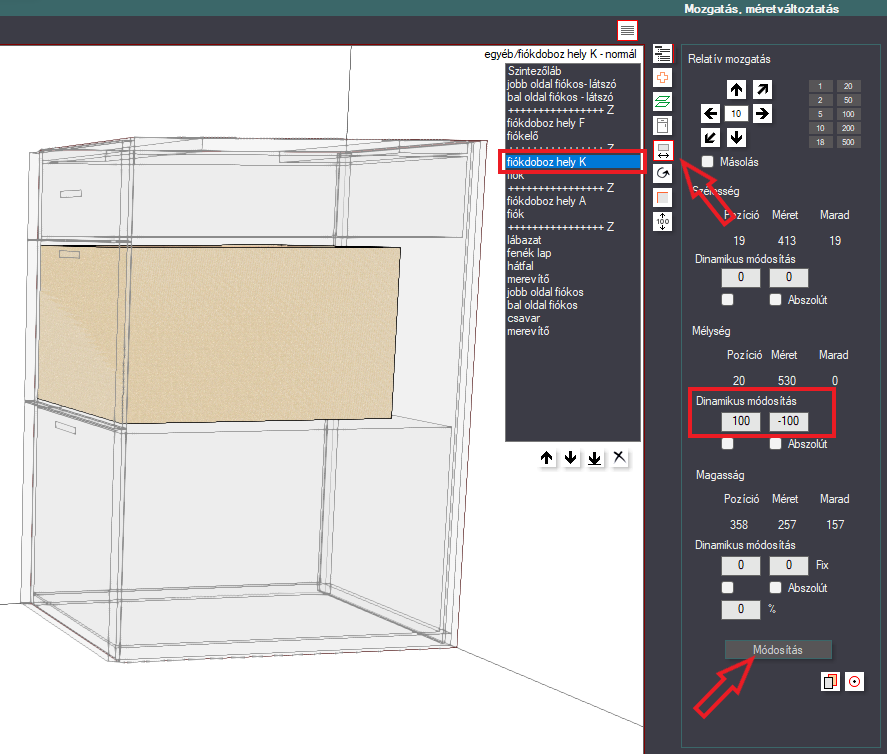The height and width of the screenshot is (754, 887).
Task: Select 'fiókdoboz hely A' list entry
Action: [x=546, y=201]
